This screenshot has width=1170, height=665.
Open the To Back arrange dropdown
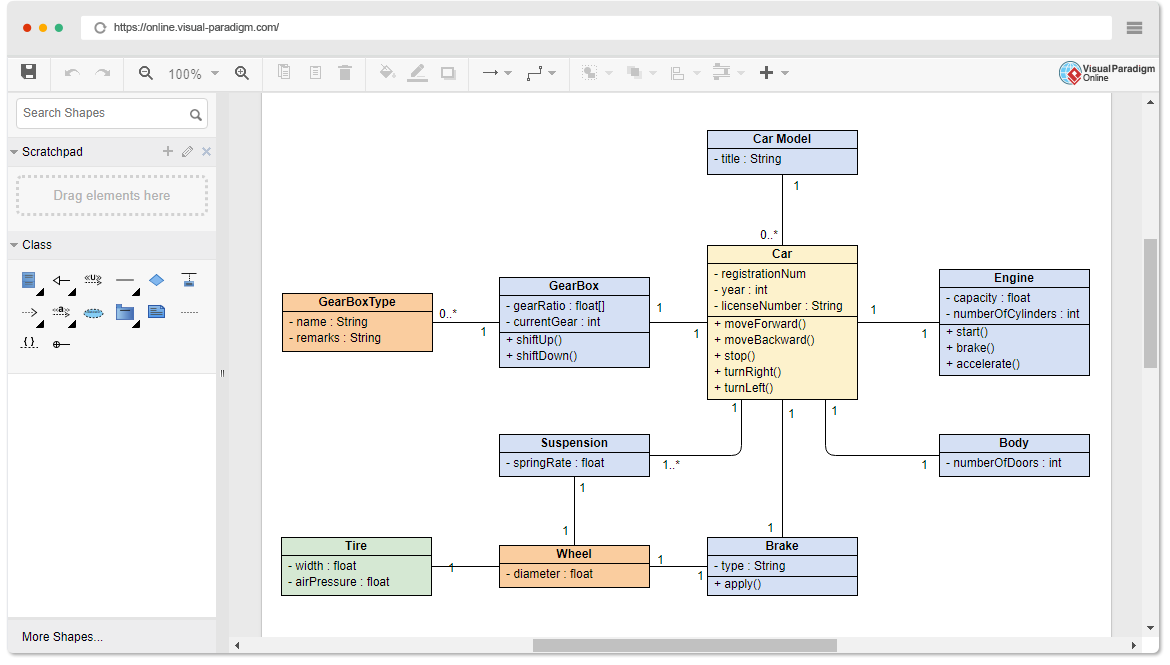click(640, 72)
